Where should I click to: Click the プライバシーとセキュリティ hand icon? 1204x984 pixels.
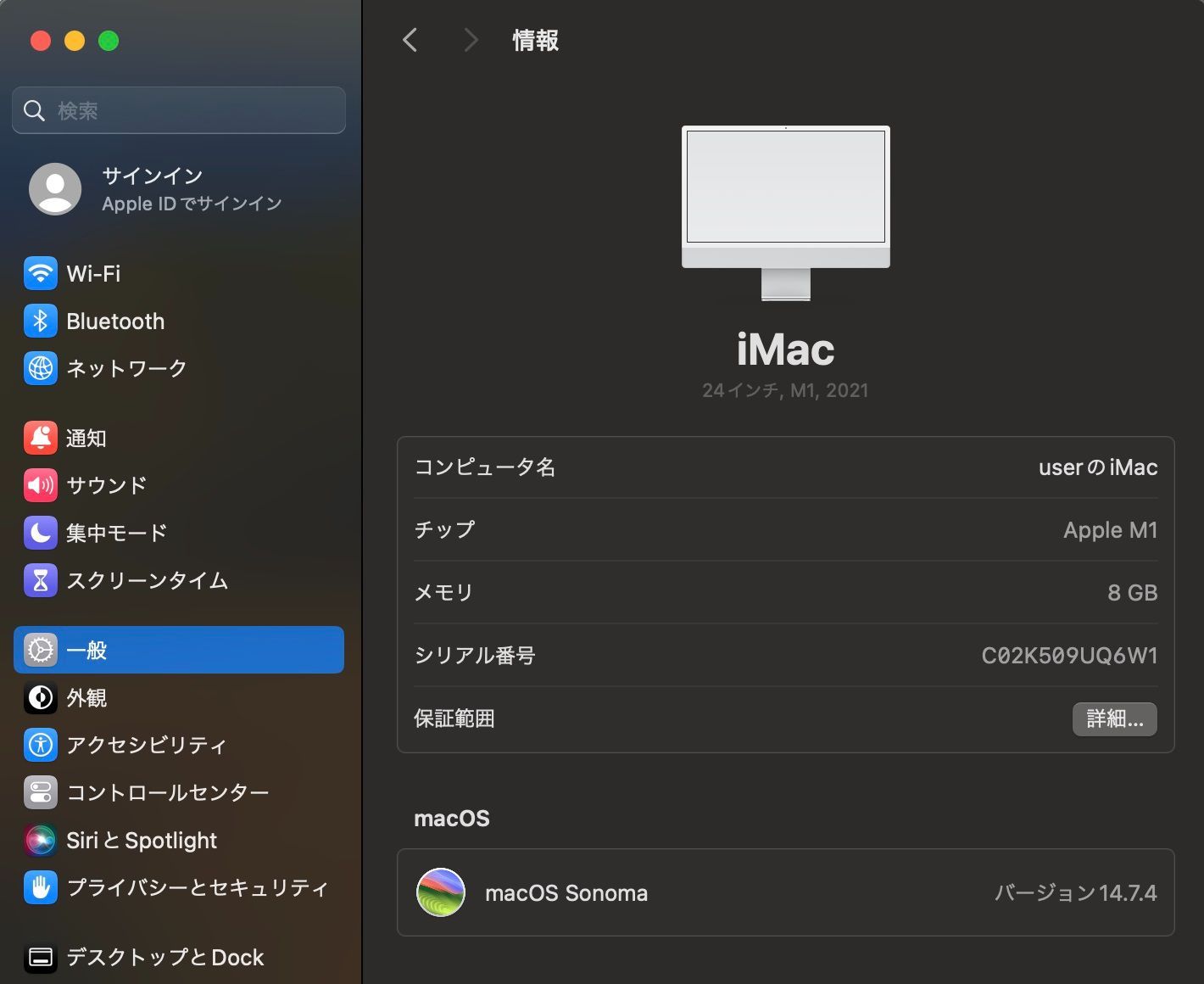pyautogui.click(x=41, y=887)
